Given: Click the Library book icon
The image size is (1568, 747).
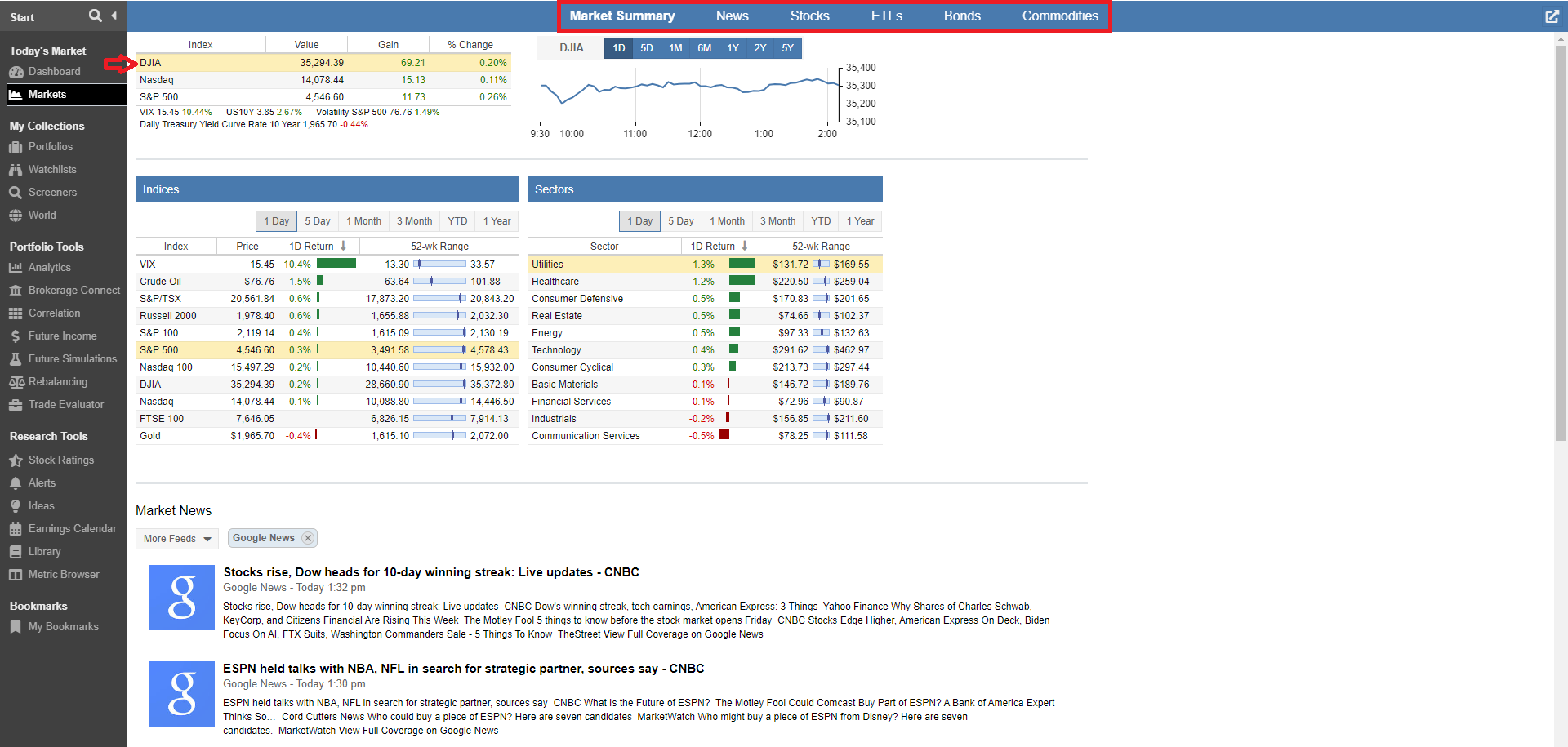Looking at the screenshot, I should pyautogui.click(x=16, y=552).
